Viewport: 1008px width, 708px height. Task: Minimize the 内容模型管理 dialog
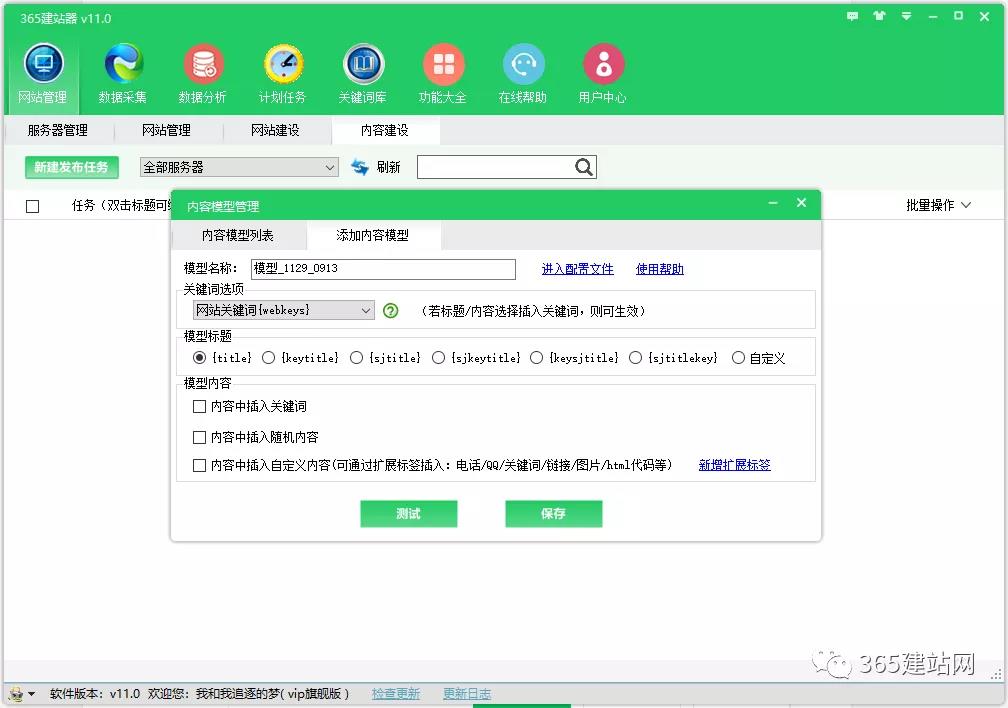pos(773,203)
